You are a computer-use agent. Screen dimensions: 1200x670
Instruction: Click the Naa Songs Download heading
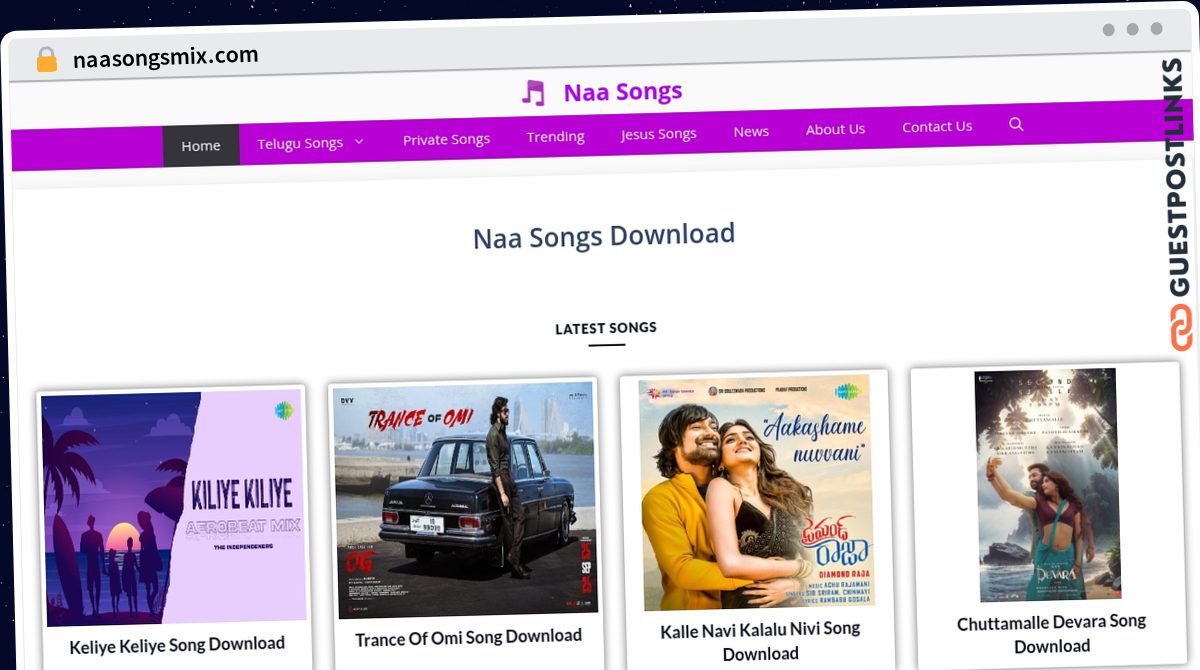pyautogui.click(x=604, y=236)
